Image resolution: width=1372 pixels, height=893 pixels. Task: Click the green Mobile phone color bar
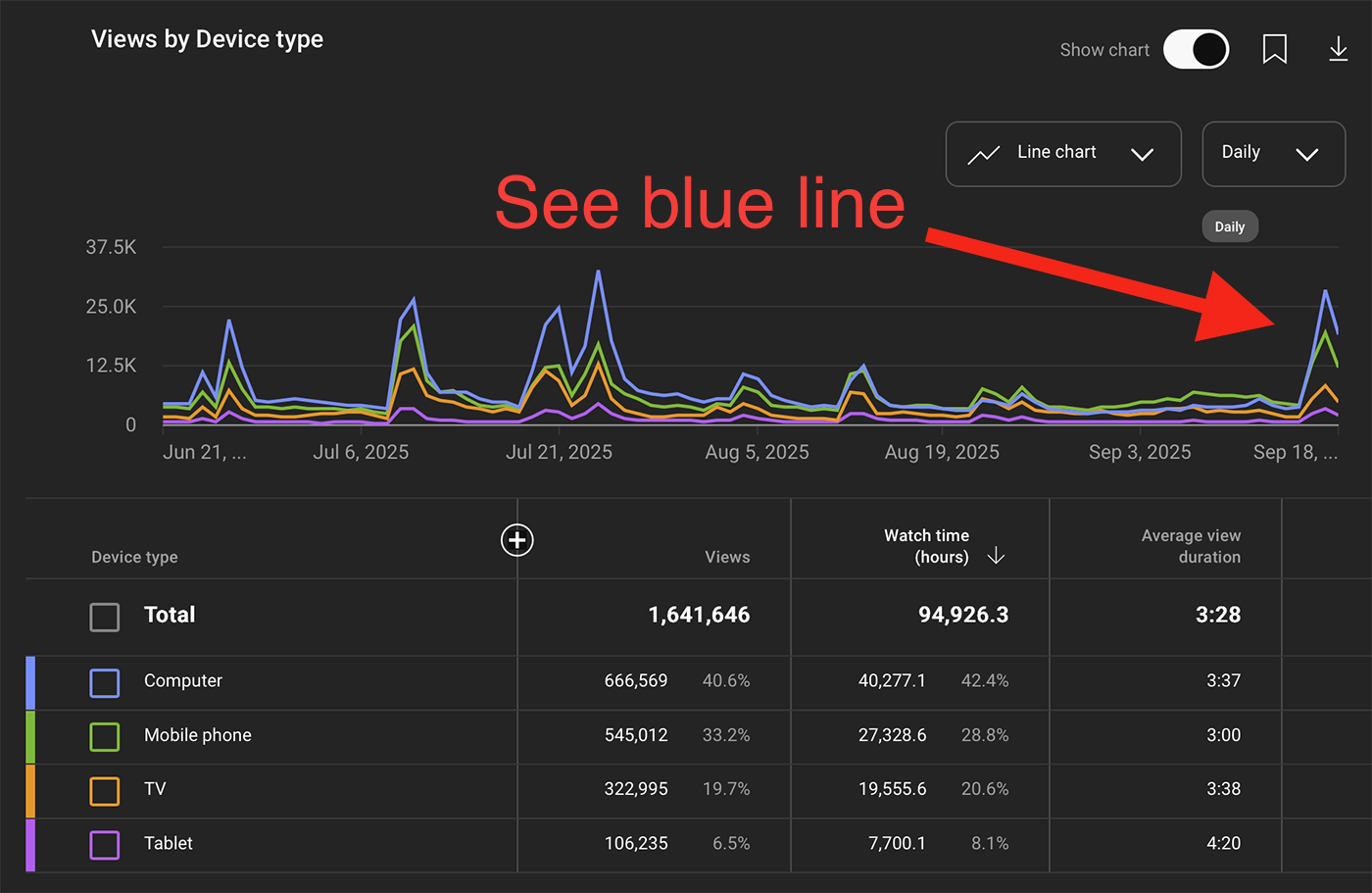(x=30, y=737)
